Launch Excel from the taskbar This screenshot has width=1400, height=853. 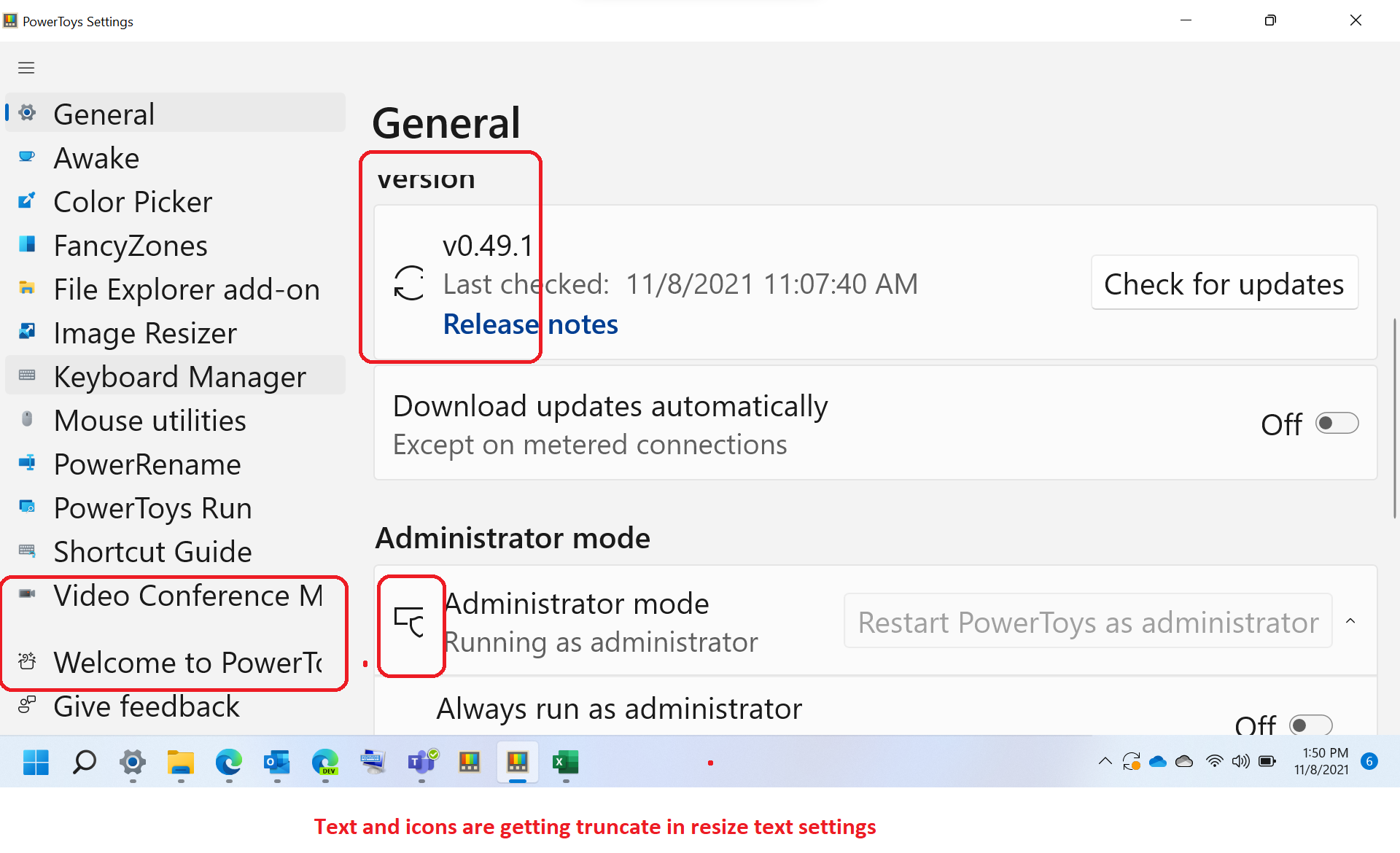pyautogui.click(x=566, y=763)
